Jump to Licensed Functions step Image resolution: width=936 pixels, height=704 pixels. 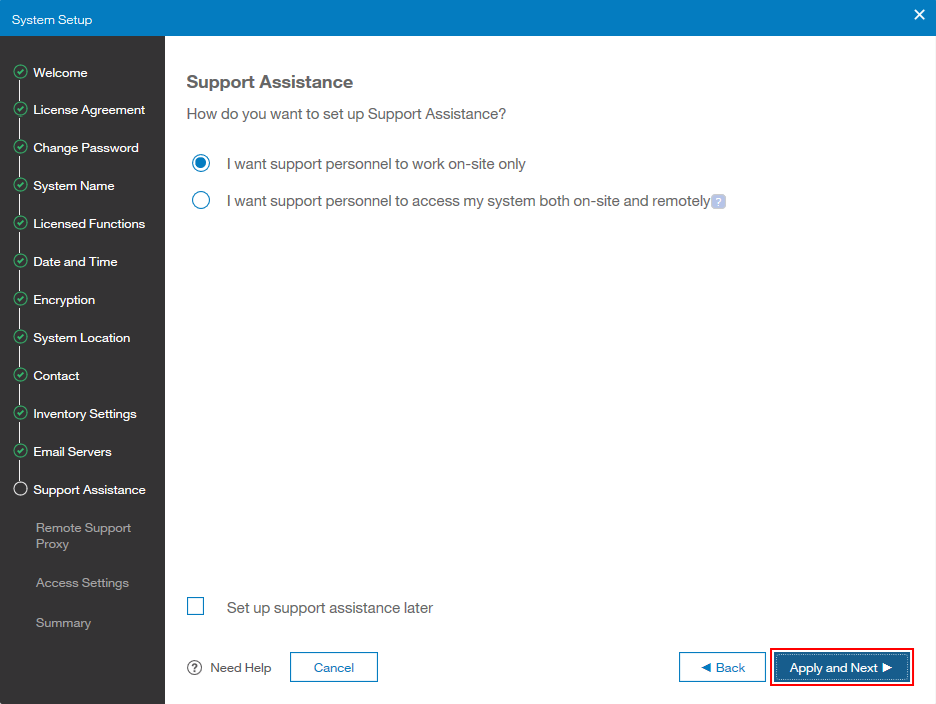(89, 224)
